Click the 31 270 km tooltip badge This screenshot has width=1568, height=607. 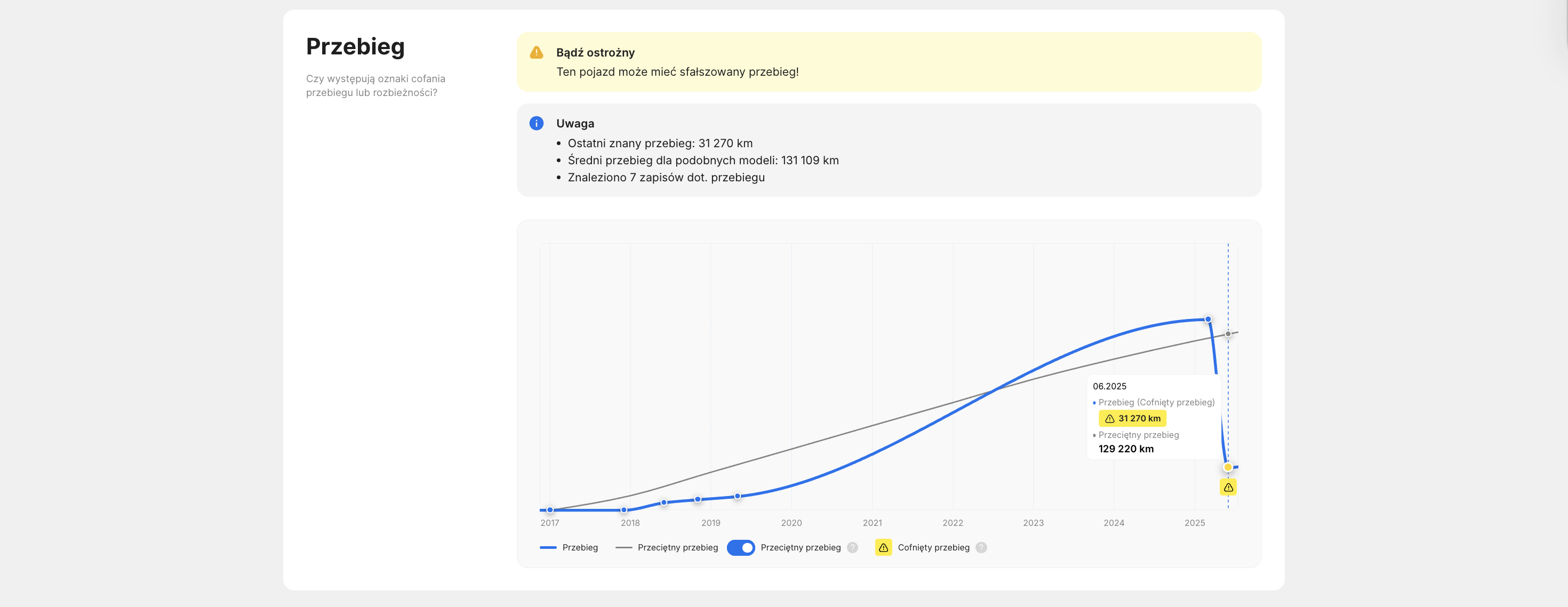1132,419
